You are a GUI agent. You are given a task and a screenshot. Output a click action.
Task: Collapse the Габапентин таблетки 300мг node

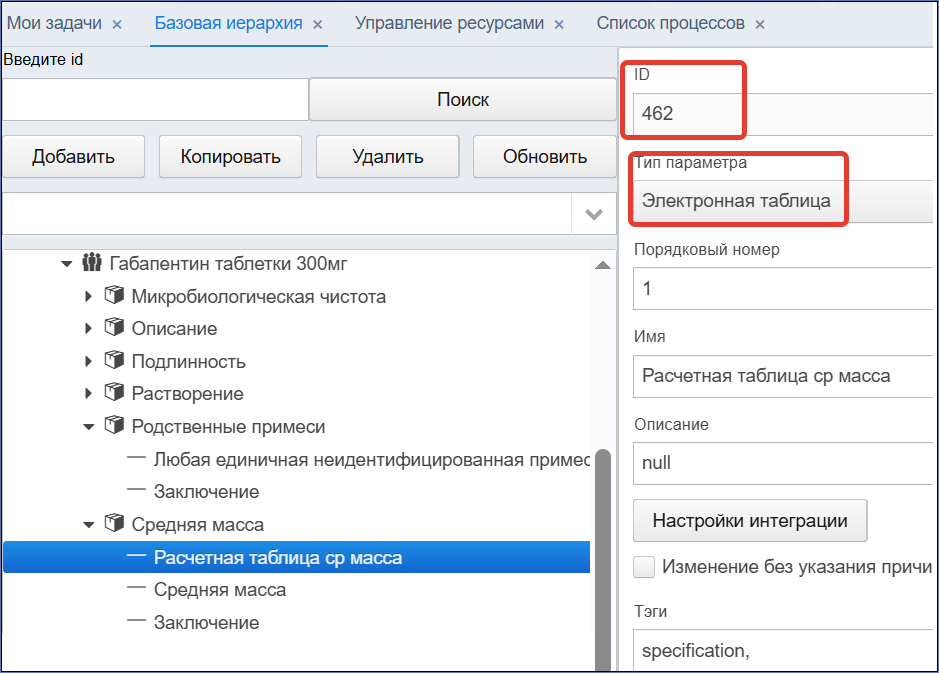(66, 263)
